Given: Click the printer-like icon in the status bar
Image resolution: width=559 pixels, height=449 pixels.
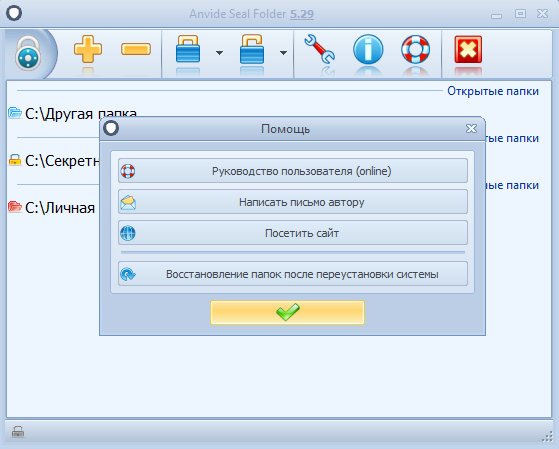Looking at the screenshot, I should (18, 432).
